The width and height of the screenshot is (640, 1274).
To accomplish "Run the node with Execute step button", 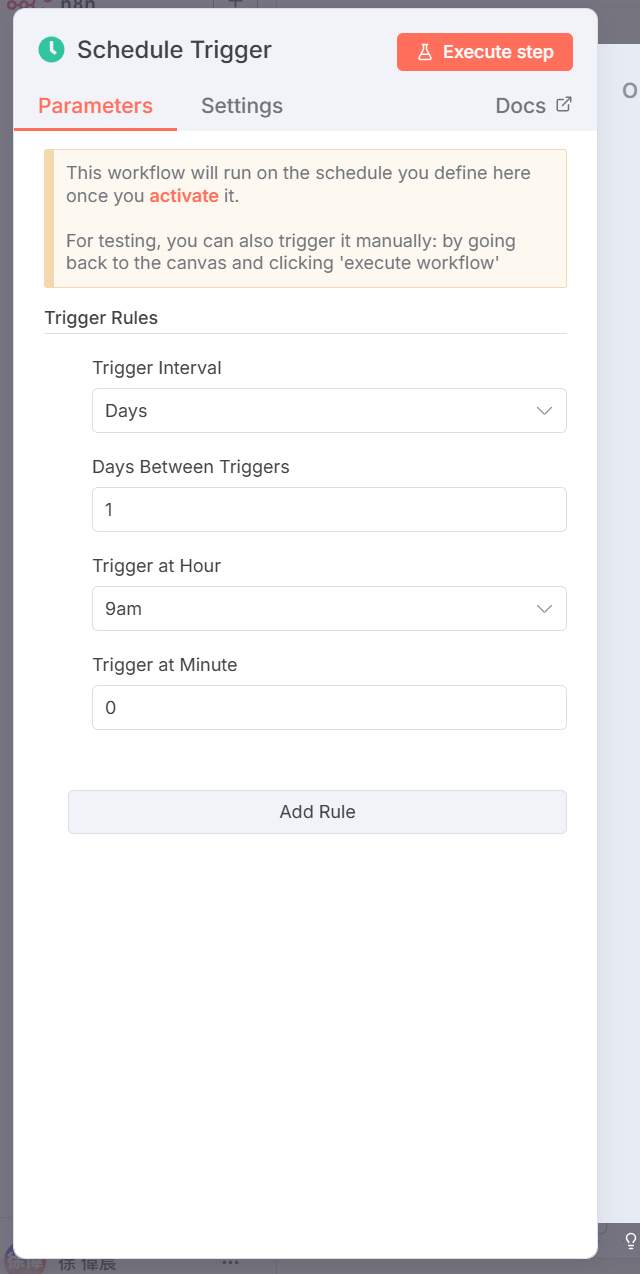I will coord(485,52).
